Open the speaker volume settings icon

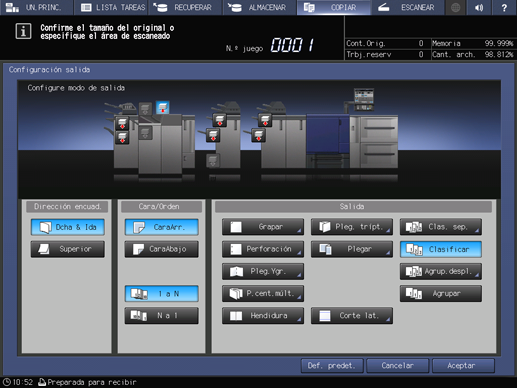tap(479, 7)
